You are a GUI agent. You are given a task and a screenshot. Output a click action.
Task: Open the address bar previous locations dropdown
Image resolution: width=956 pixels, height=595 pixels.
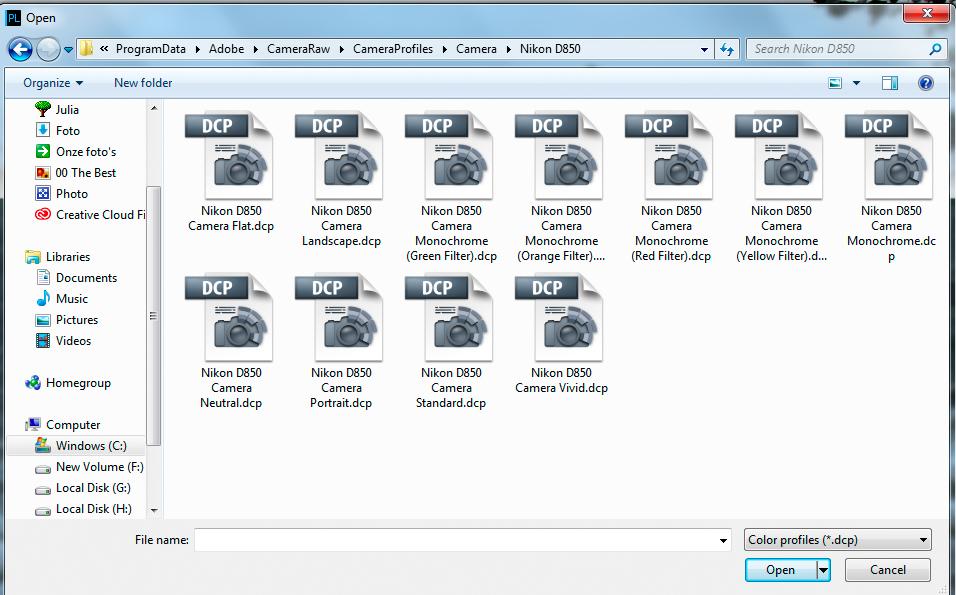click(704, 49)
